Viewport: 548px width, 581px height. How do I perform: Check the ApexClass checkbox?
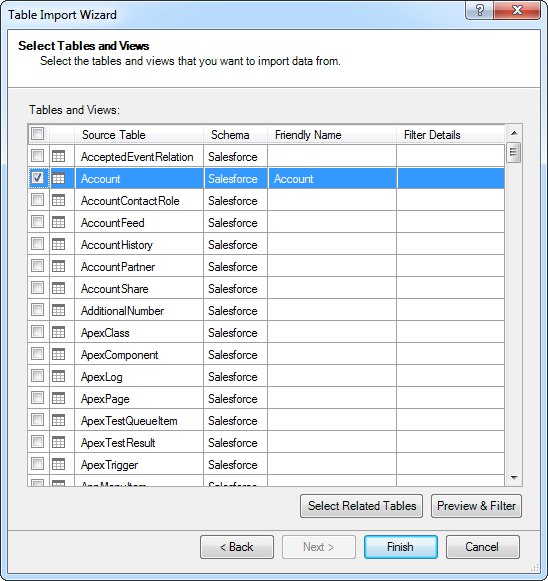click(37, 332)
